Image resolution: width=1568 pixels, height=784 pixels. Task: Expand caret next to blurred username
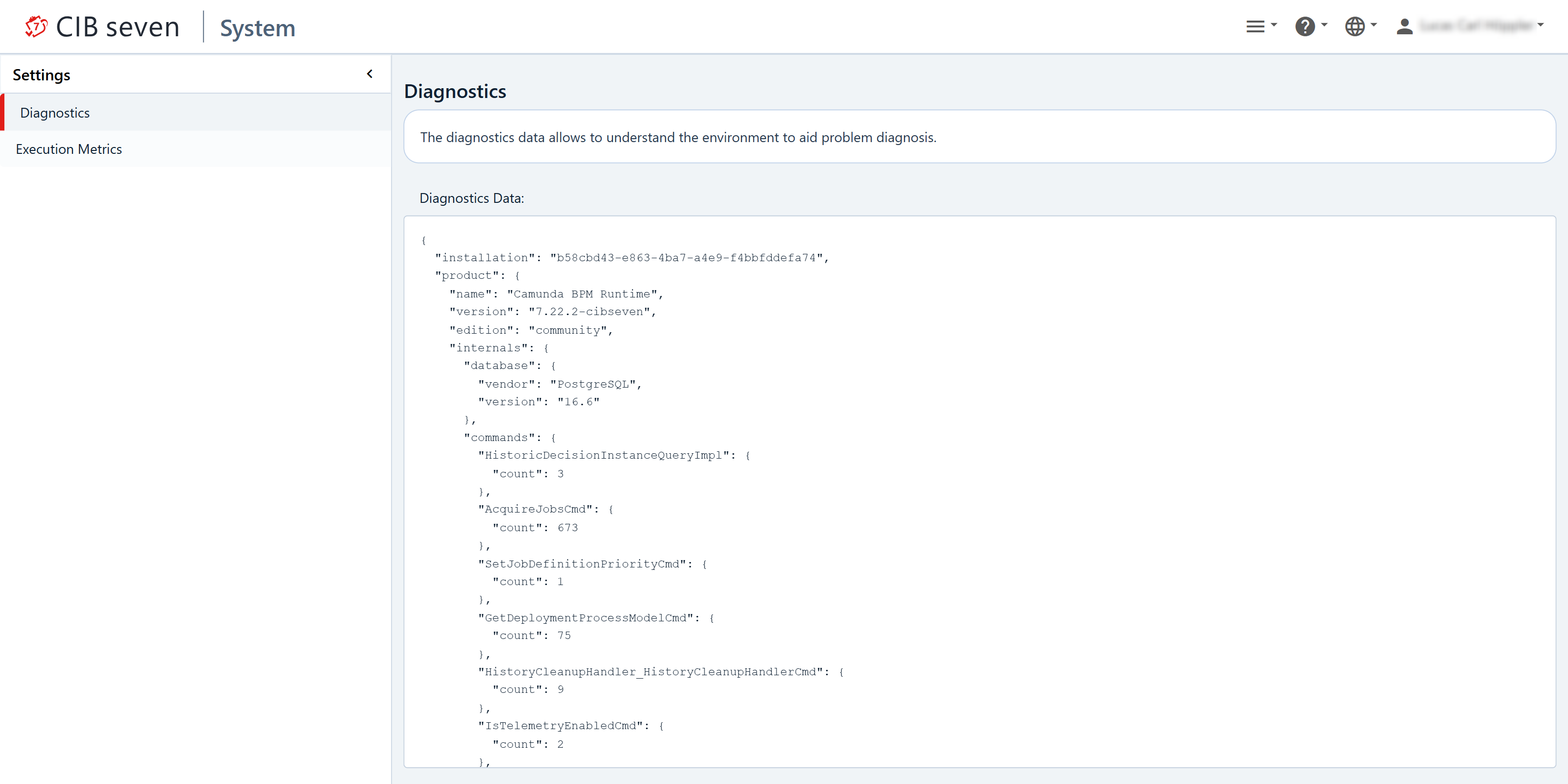click(1541, 25)
